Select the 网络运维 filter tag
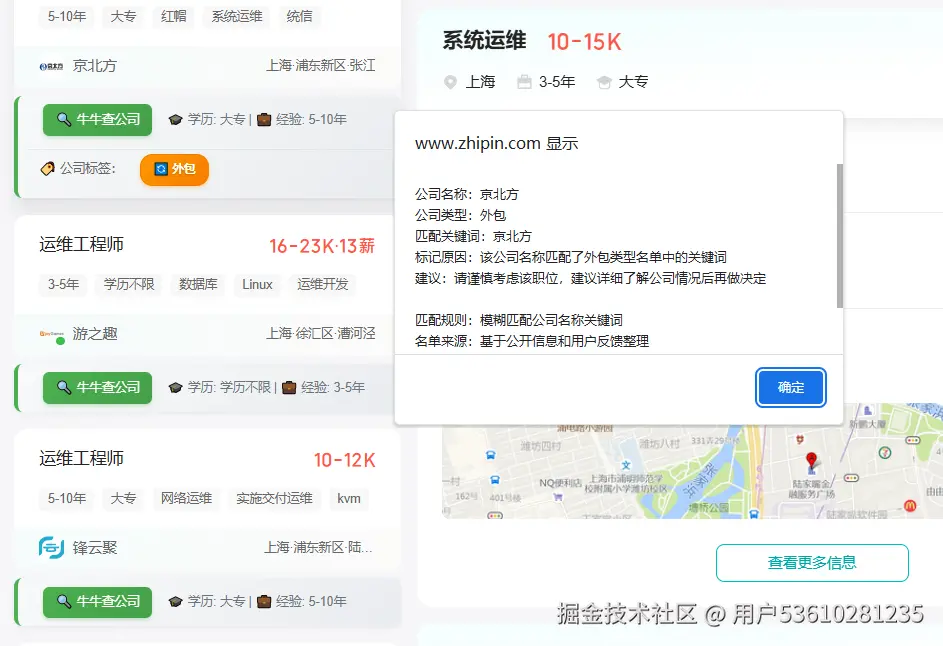The width and height of the screenshot is (943, 646). [x=185, y=498]
